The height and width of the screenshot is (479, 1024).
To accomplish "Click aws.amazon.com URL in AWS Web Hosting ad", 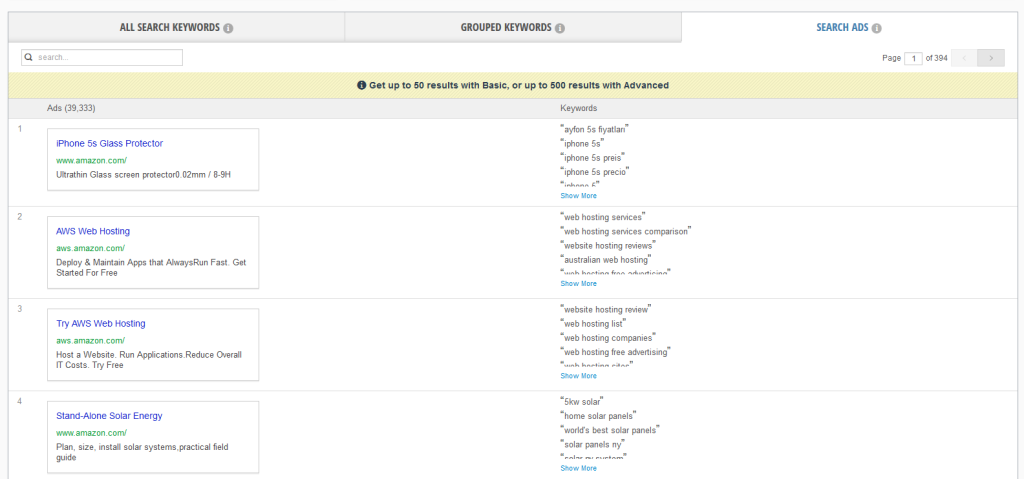I will click(90, 248).
